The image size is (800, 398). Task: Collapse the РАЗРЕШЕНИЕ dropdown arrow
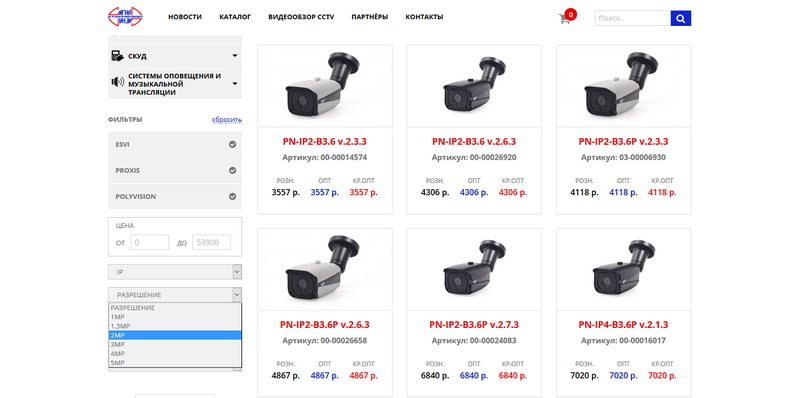237,295
